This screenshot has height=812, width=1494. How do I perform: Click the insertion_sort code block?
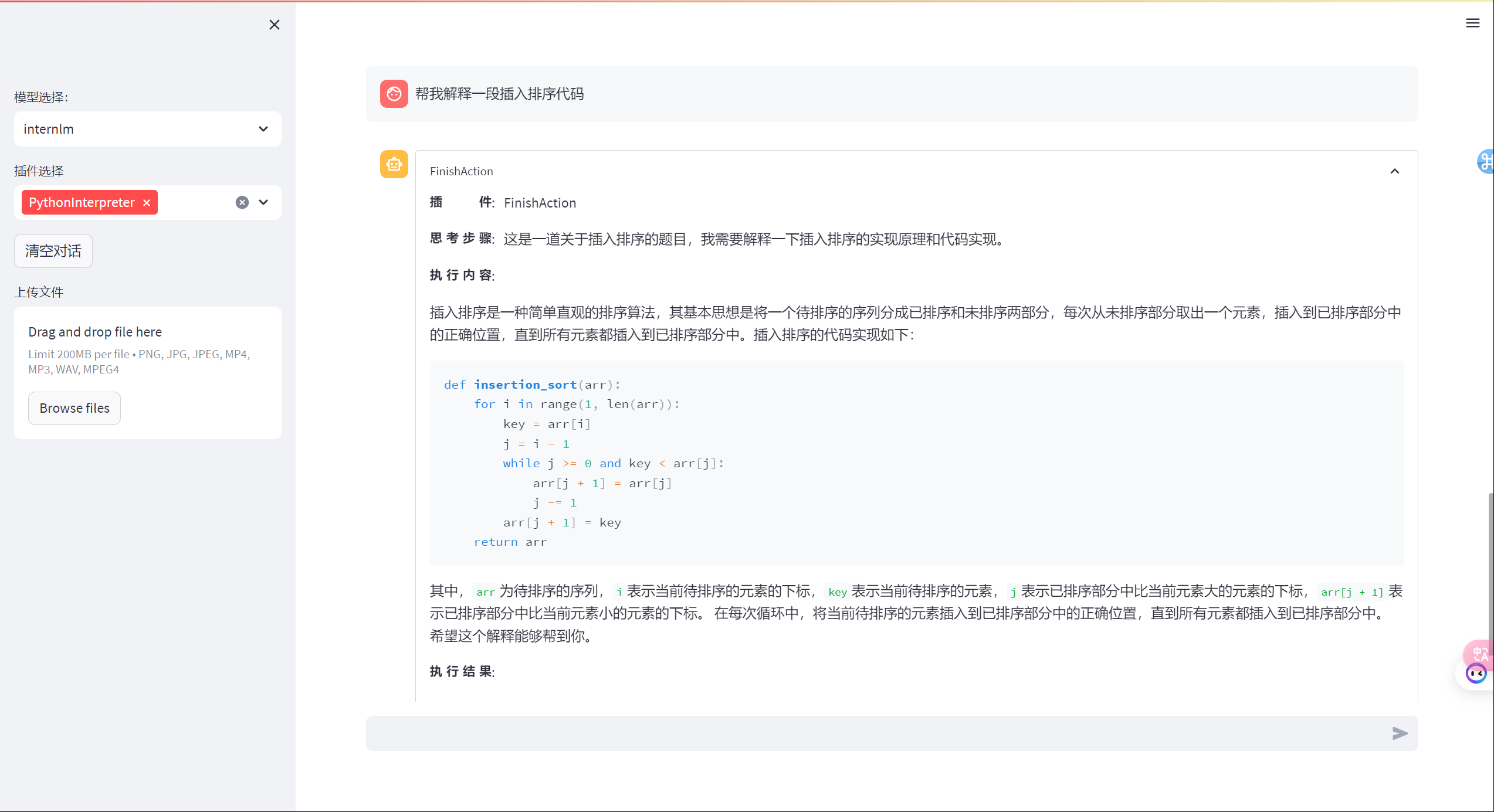click(915, 463)
